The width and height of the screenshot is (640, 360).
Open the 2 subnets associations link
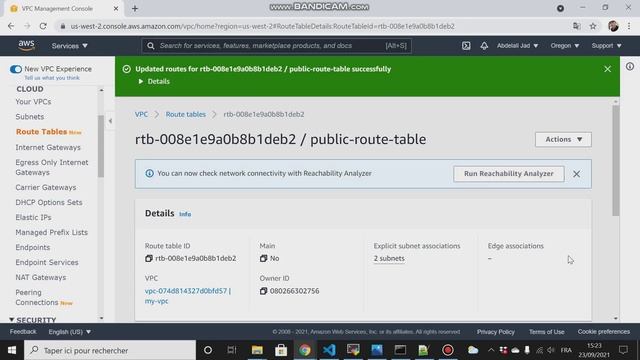389,258
